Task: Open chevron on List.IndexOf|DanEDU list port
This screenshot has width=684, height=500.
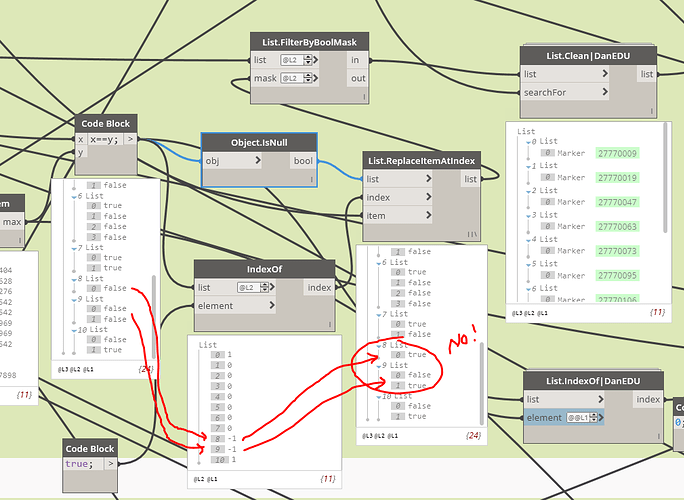Action: 601,399
